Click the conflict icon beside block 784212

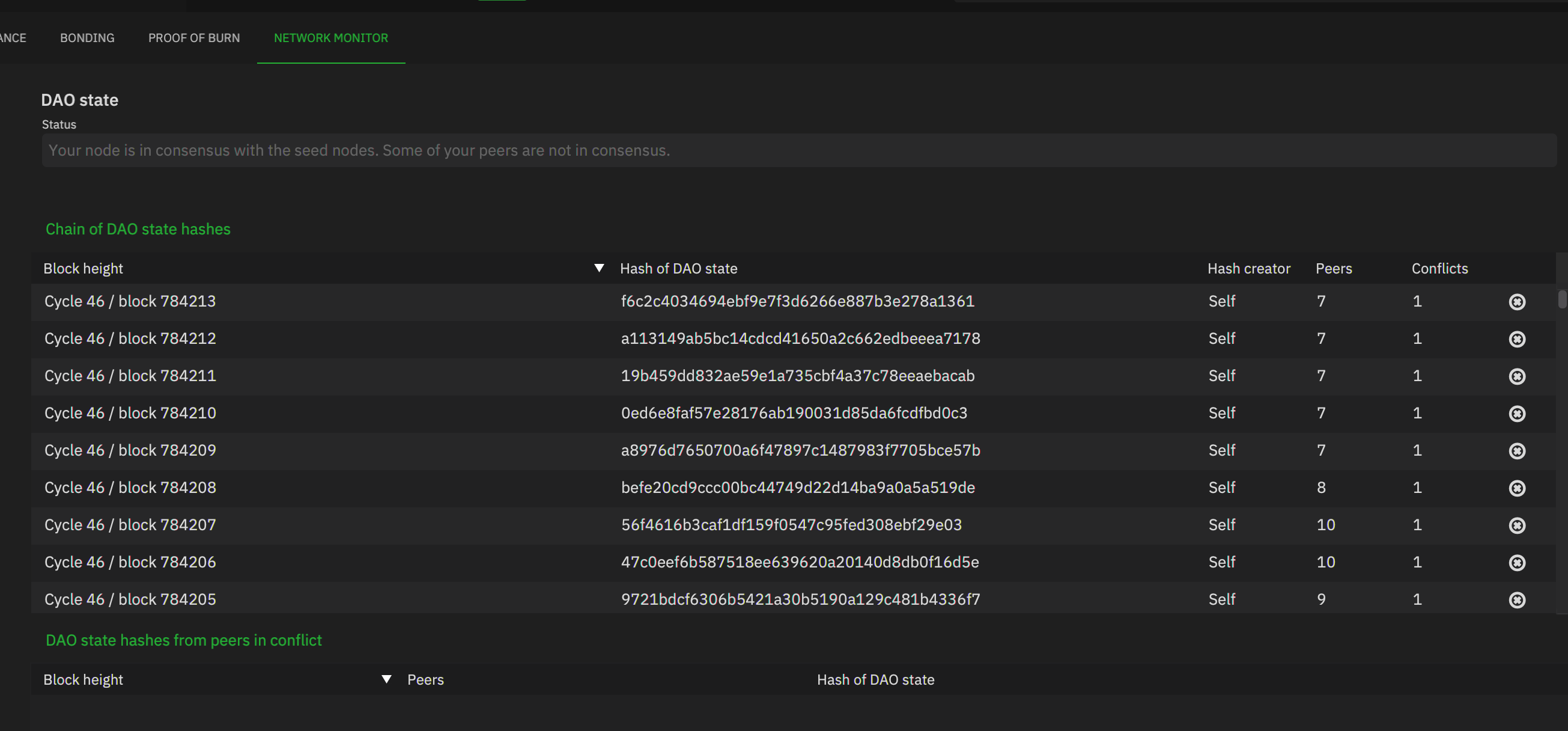pos(1517,339)
